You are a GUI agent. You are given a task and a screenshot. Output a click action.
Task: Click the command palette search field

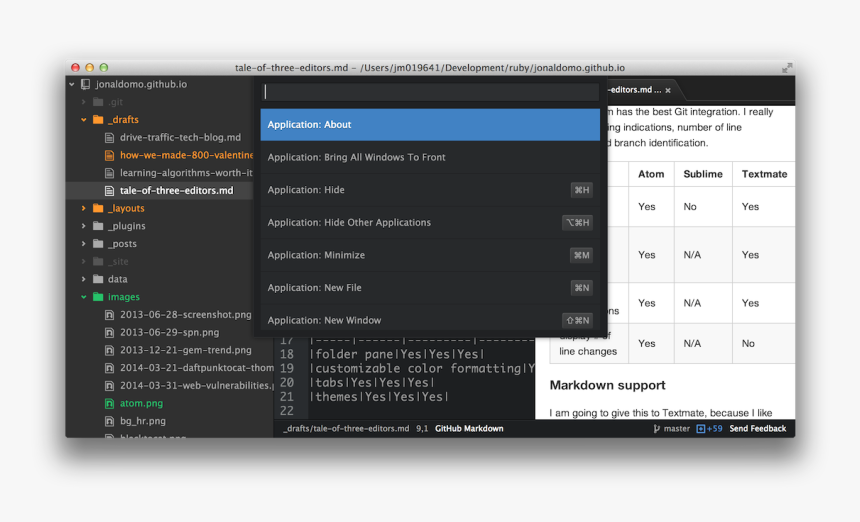pyautogui.click(x=430, y=92)
